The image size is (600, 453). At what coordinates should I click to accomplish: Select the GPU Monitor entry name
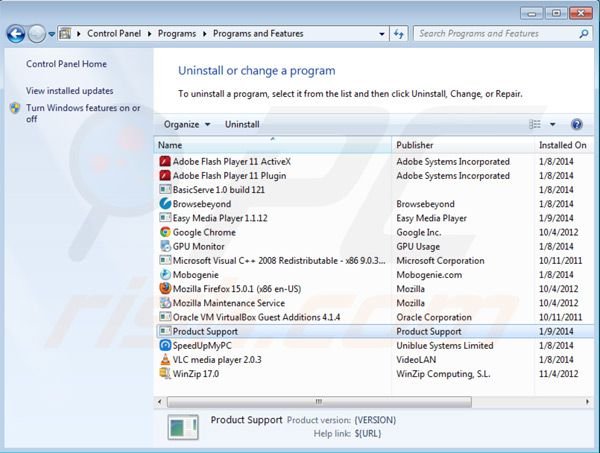(x=199, y=246)
